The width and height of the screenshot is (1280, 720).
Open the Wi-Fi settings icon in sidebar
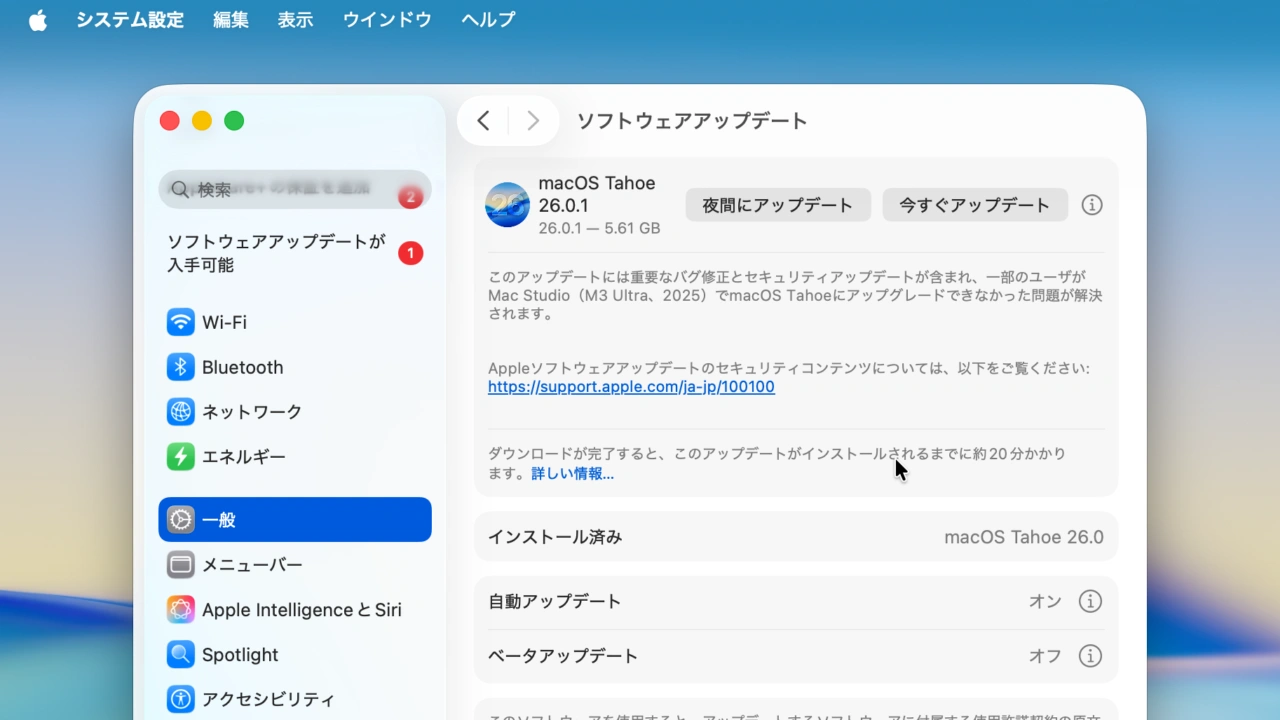(x=181, y=322)
